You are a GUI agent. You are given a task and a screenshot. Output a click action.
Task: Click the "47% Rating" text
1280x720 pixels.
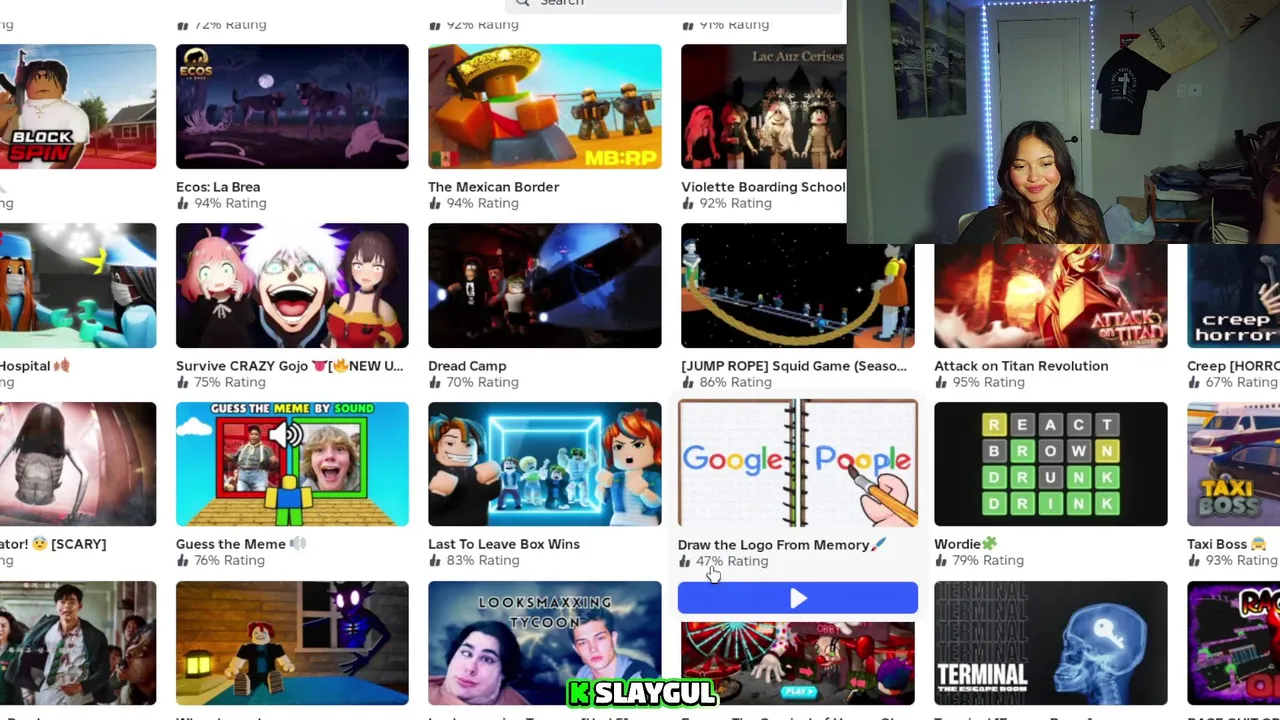coord(732,561)
